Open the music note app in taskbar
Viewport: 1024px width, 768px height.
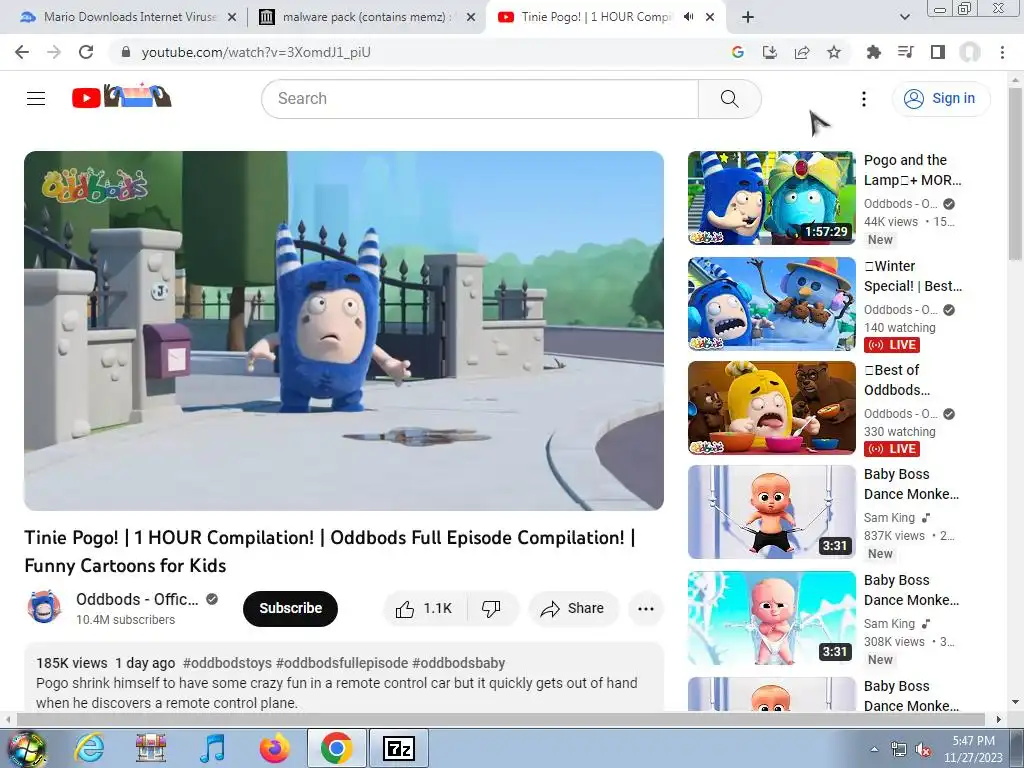pos(212,748)
